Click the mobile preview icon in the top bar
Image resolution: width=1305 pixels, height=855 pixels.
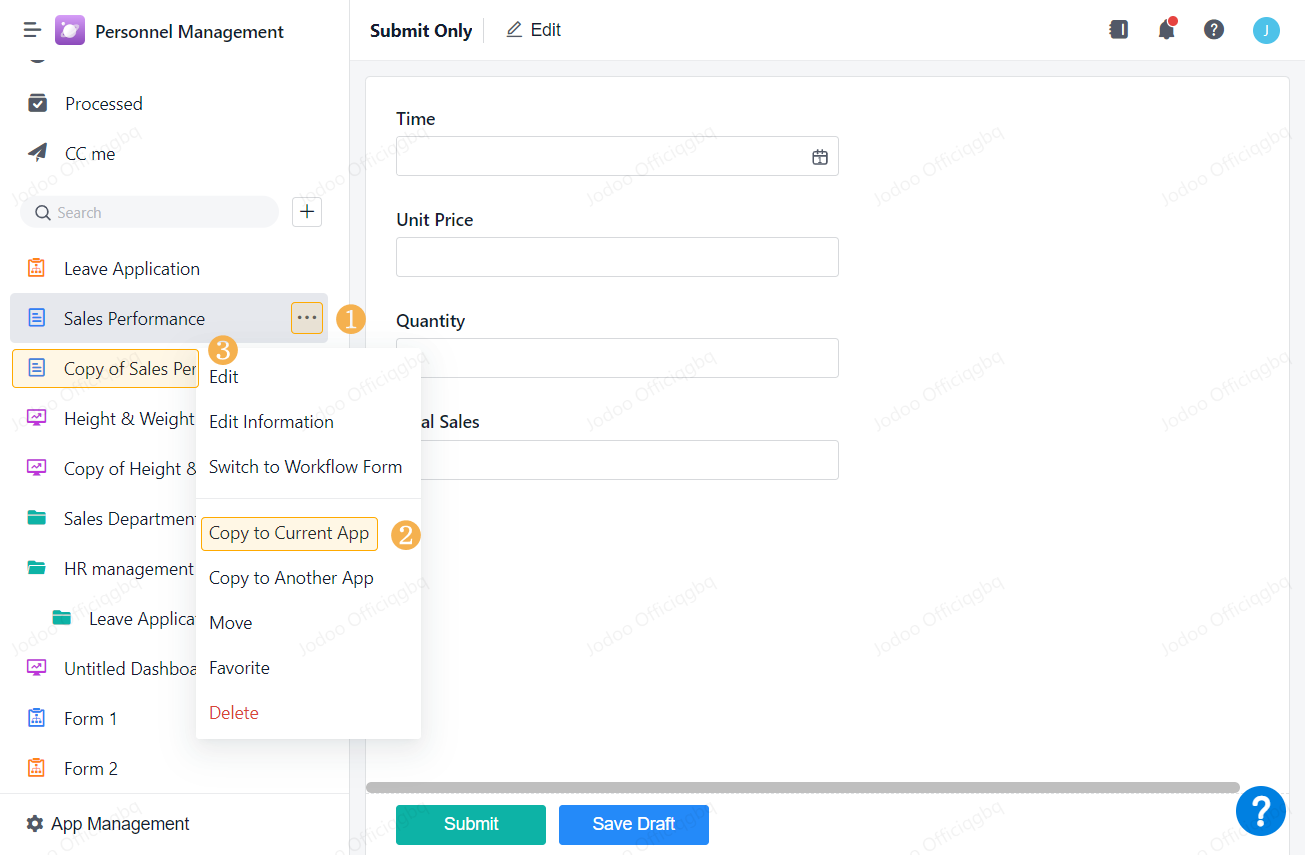pos(1118,30)
